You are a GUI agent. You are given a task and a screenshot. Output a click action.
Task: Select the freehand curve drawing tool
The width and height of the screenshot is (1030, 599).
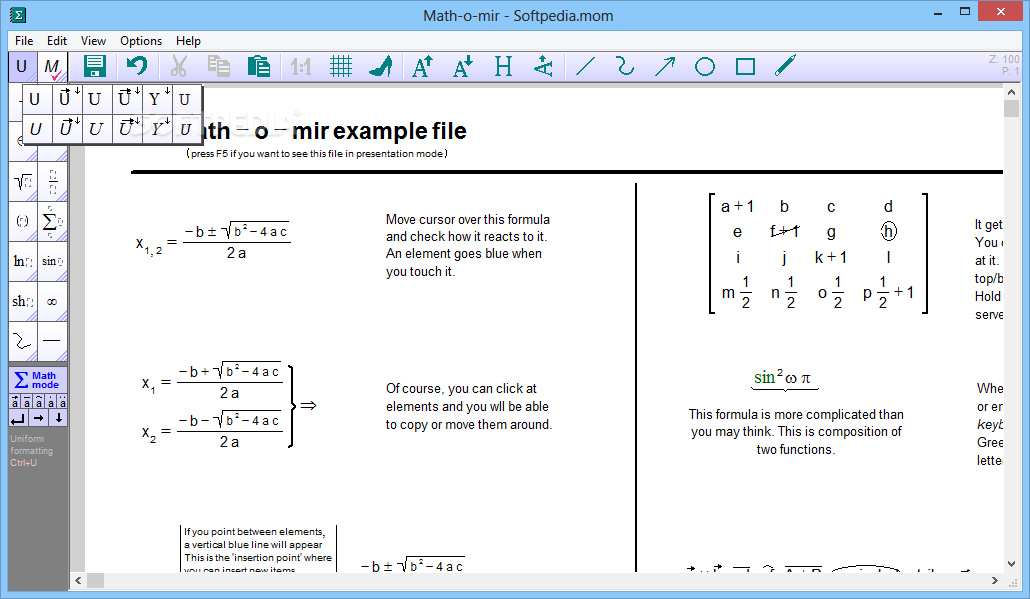point(625,66)
